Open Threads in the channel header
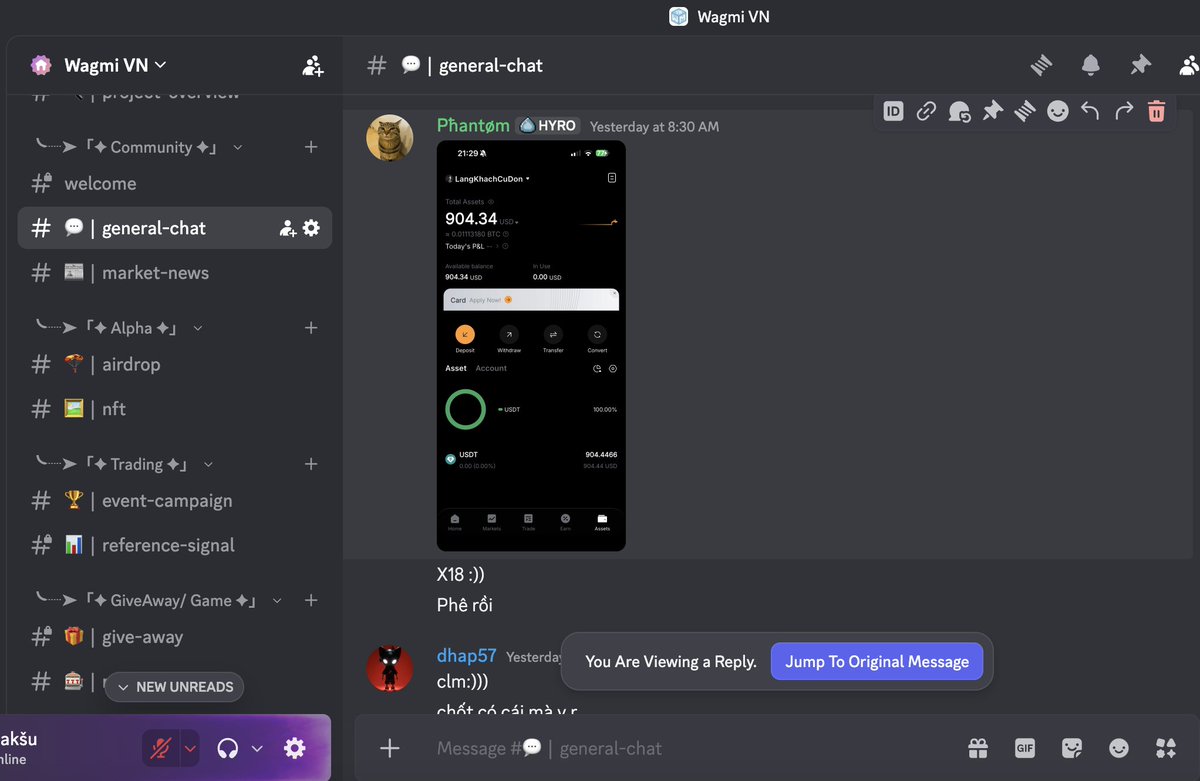1200x781 pixels. tap(1042, 65)
